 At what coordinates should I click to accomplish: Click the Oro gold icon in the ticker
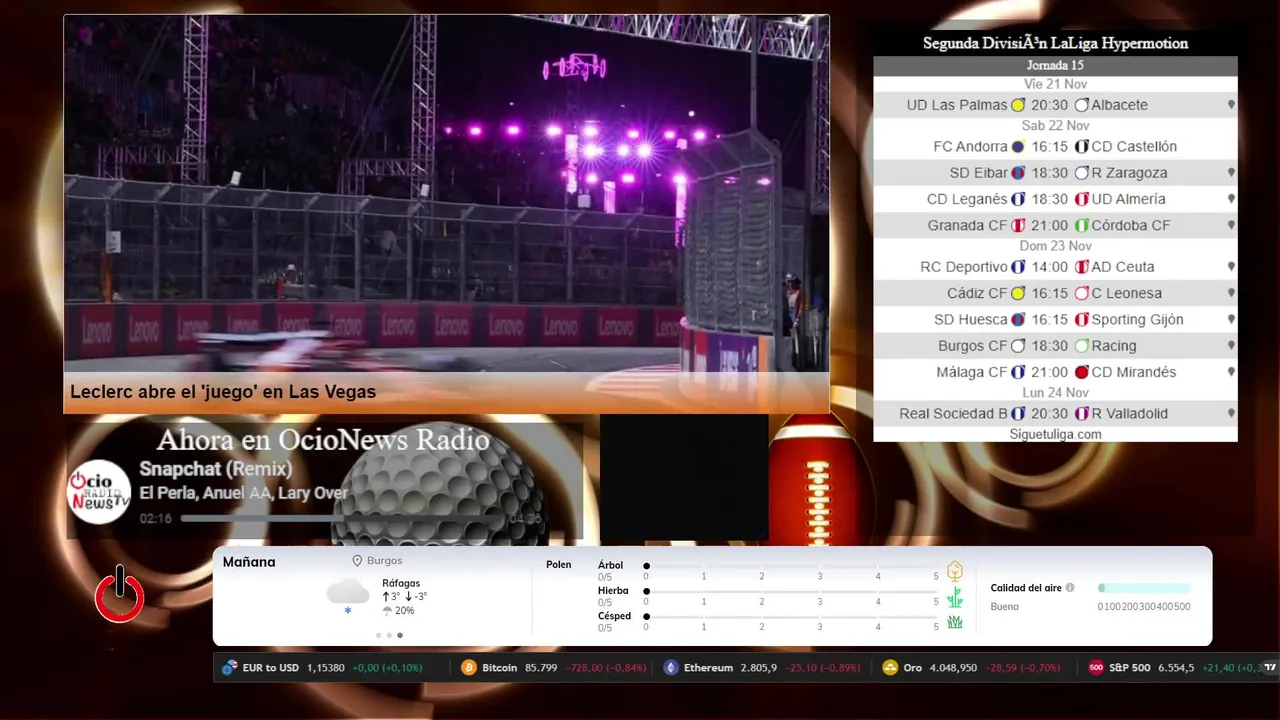tap(890, 668)
